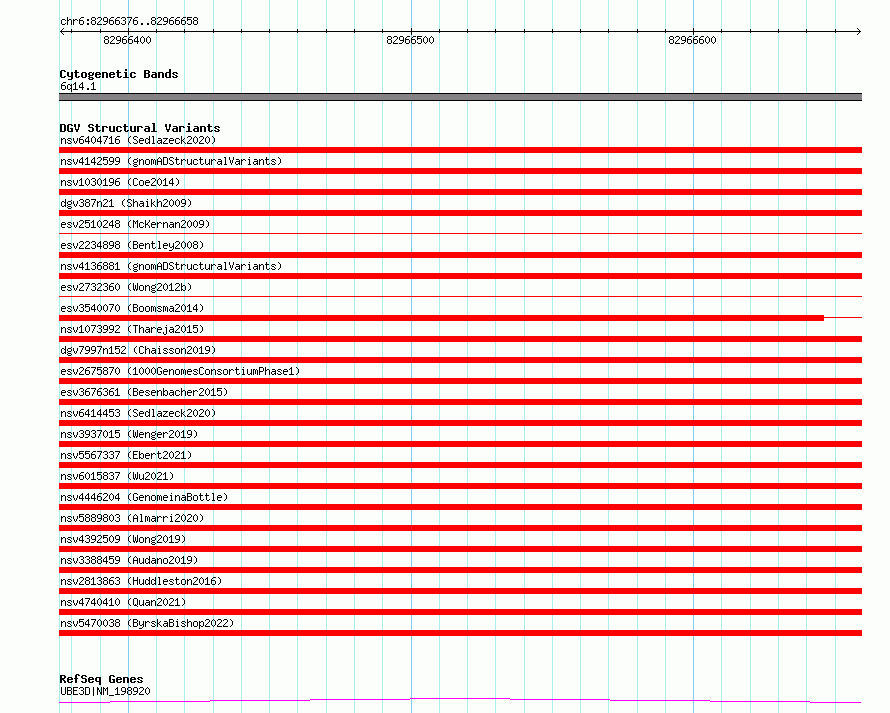Click esv2732360 (Wong2012b) variant label
The image size is (890, 713).
click(x=126, y=287)
